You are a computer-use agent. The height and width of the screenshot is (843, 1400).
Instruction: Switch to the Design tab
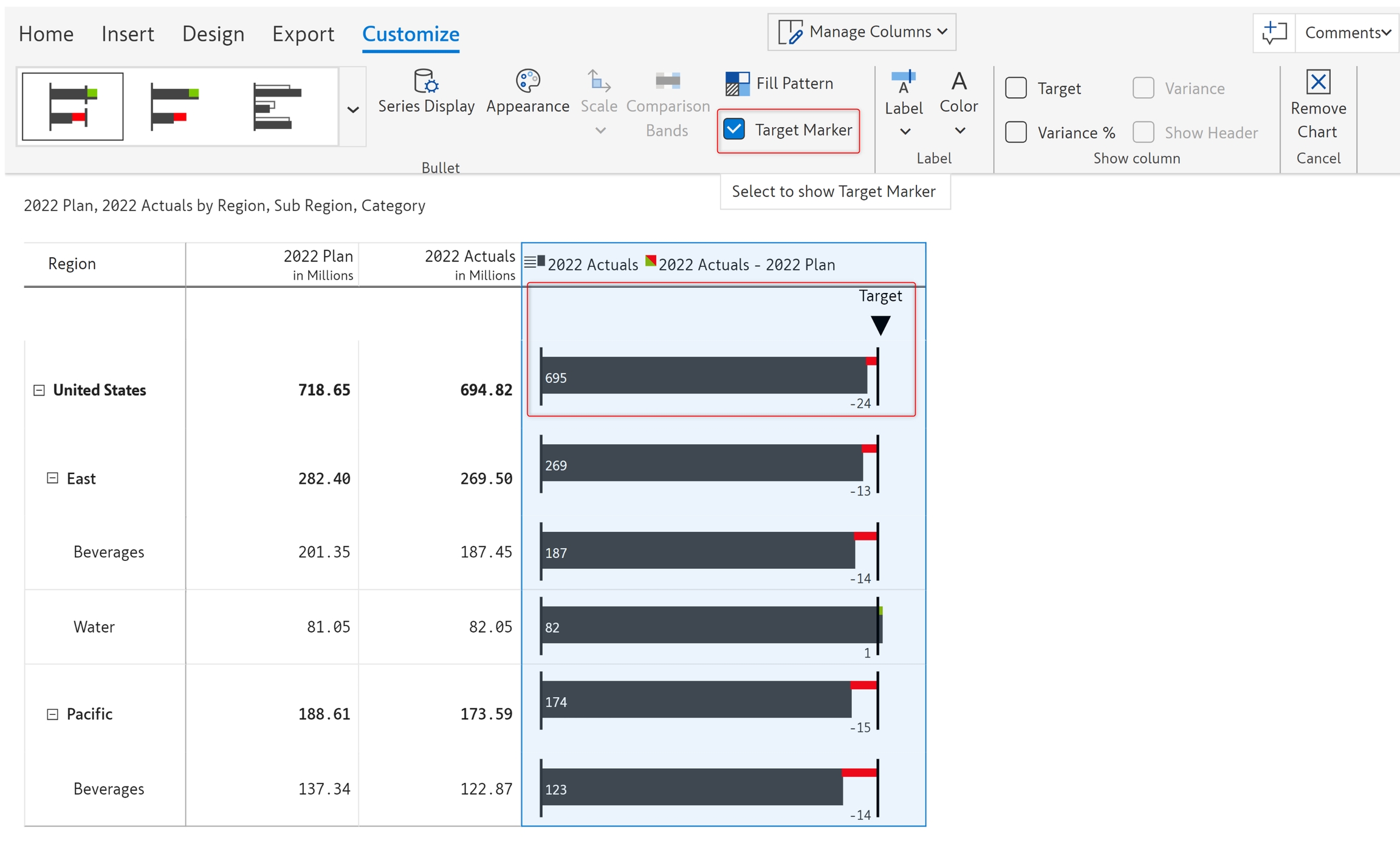213,33
